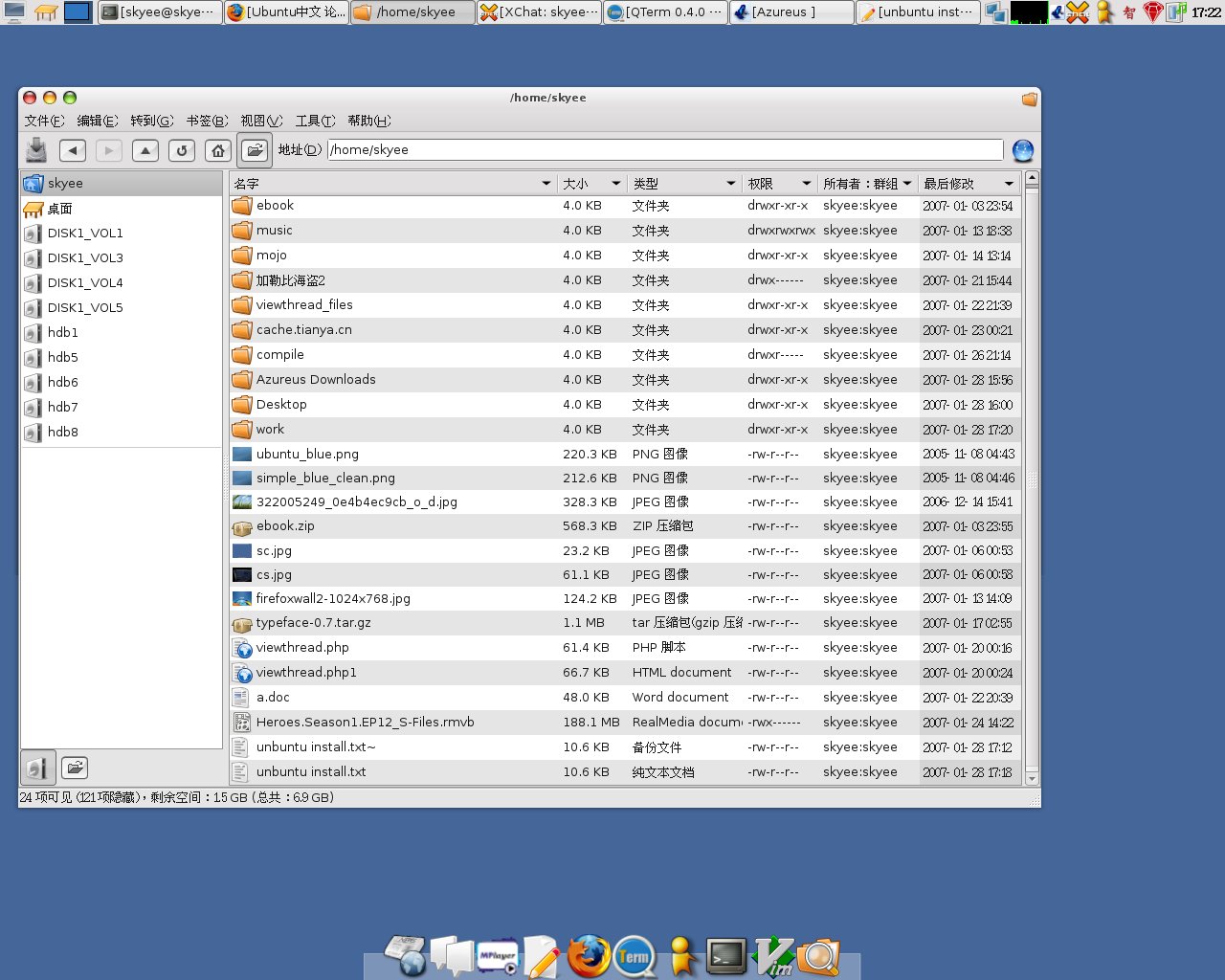Click the file list vertical scrollbar
The height and width of the screenshot is (980, 1225).
[x=1032, y=479]
